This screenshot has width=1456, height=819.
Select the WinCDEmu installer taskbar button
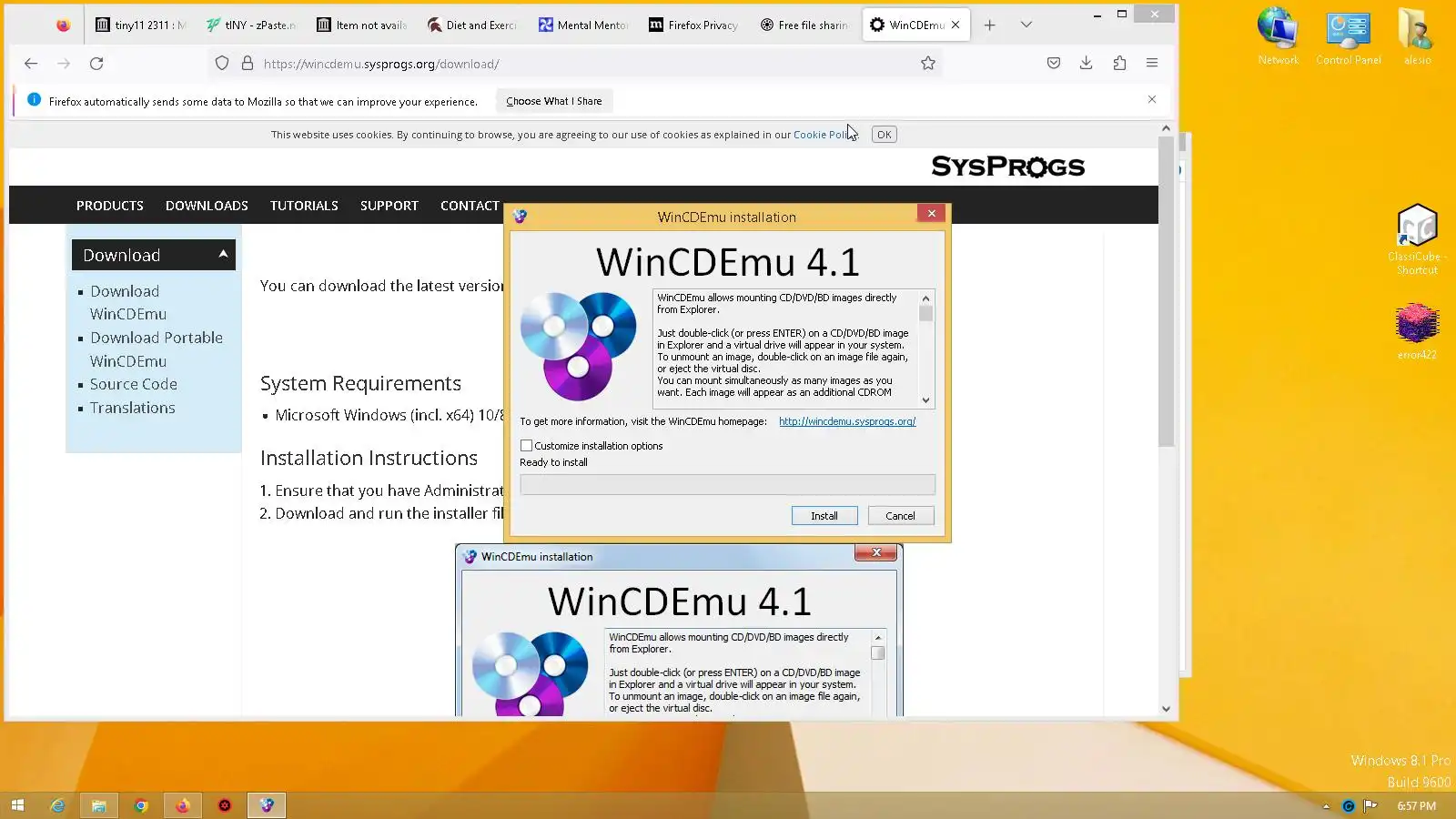pos(267,805)
